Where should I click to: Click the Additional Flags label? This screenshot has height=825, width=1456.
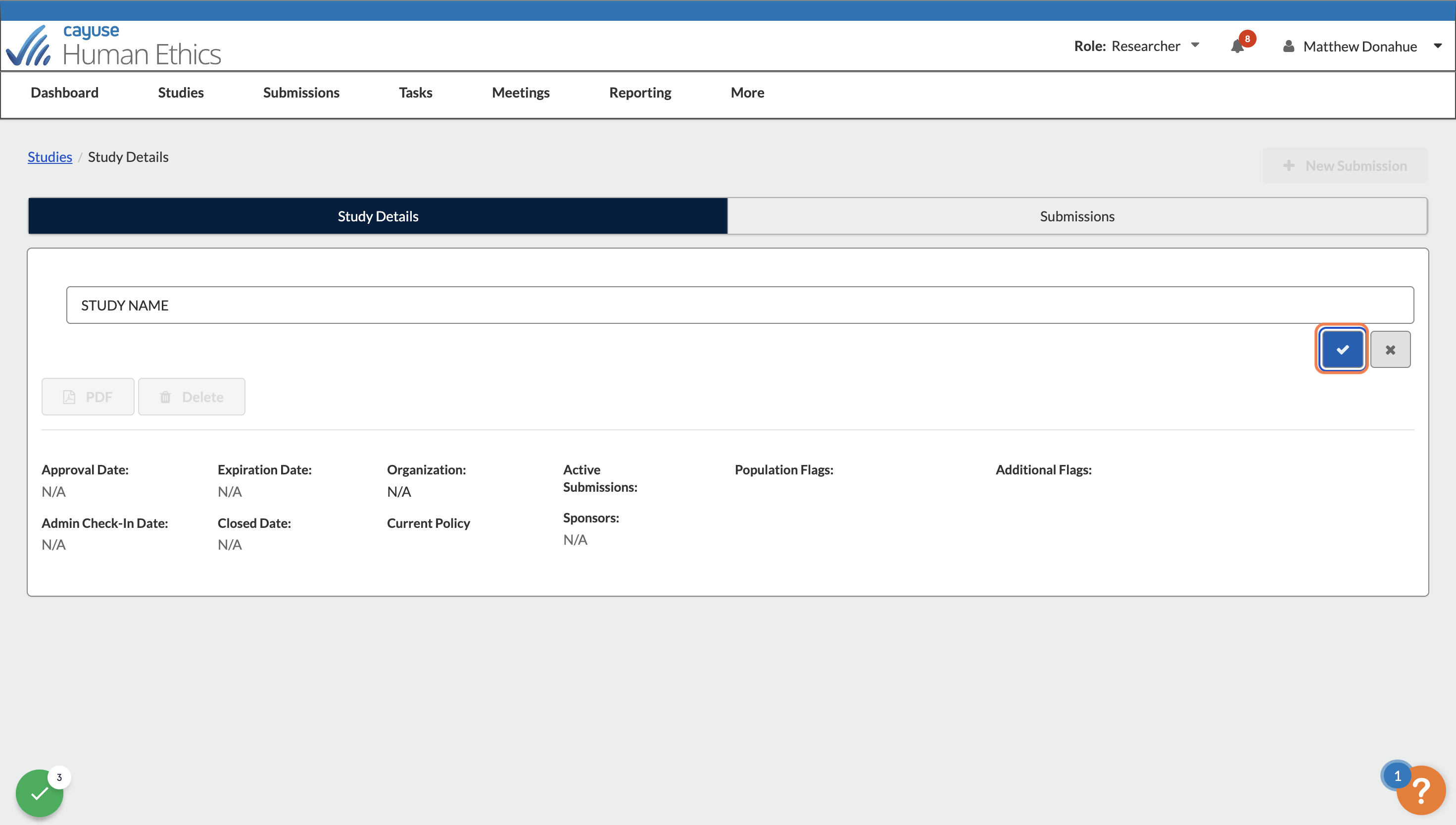coord(1043,470)
